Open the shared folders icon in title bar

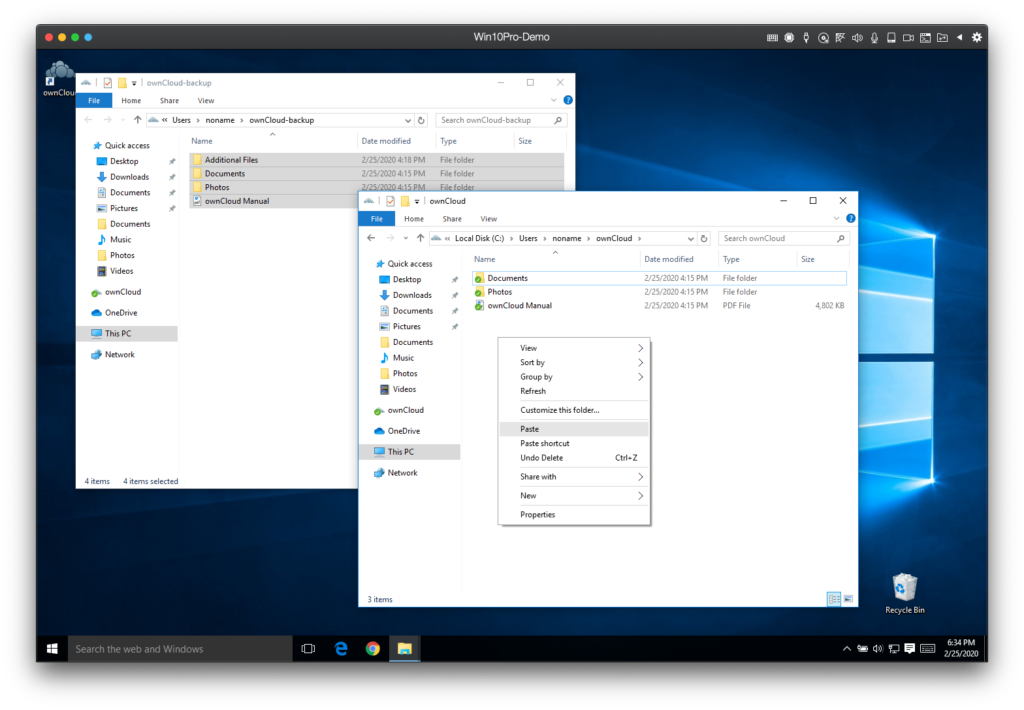942,37
